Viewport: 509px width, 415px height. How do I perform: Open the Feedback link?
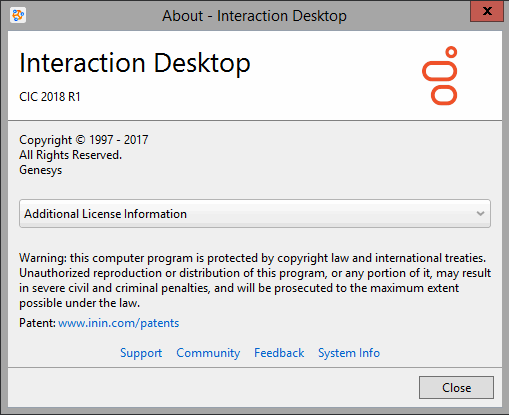279,353
